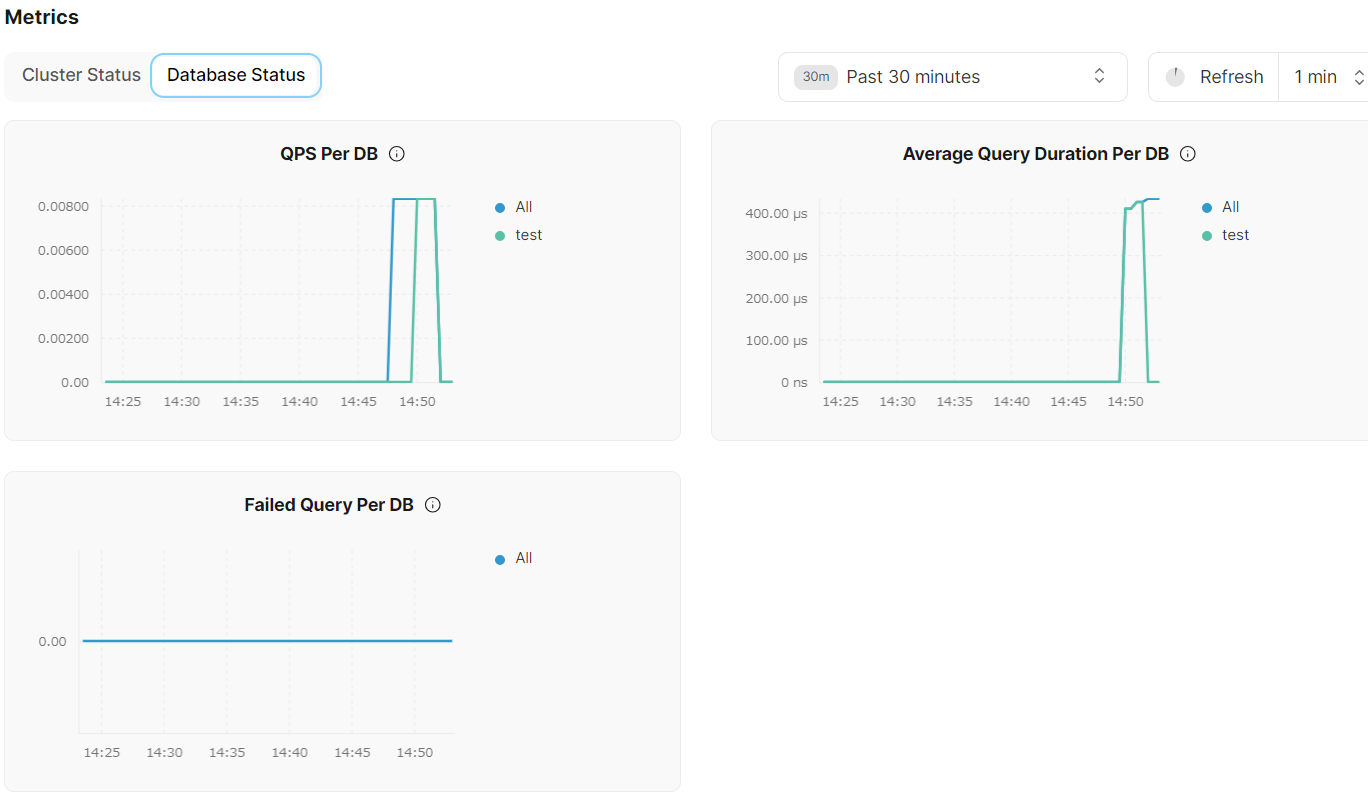Toggle the test series in QPS Per DB legend
Screen dimensions: 1368x806
(x=529, y=235)
